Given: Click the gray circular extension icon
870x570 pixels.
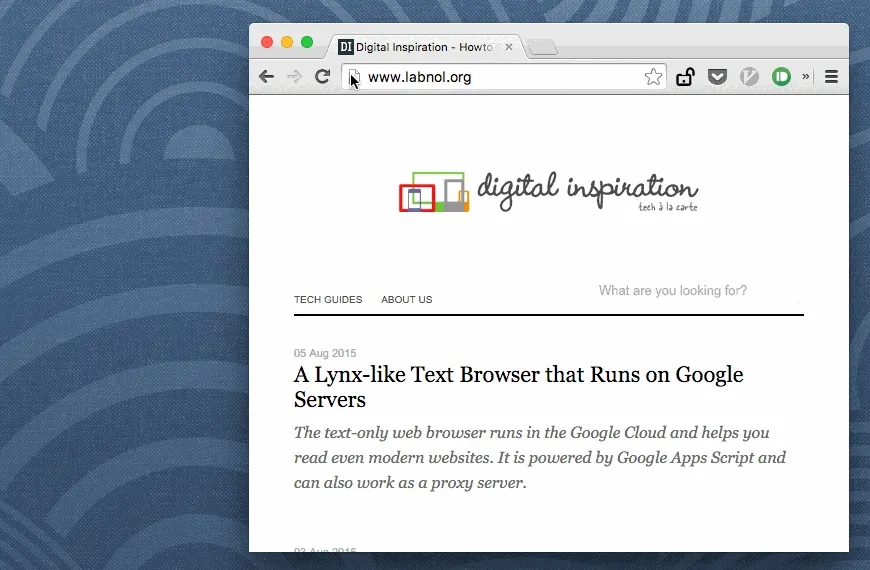Looking at the screenshot, I should 749,77.
